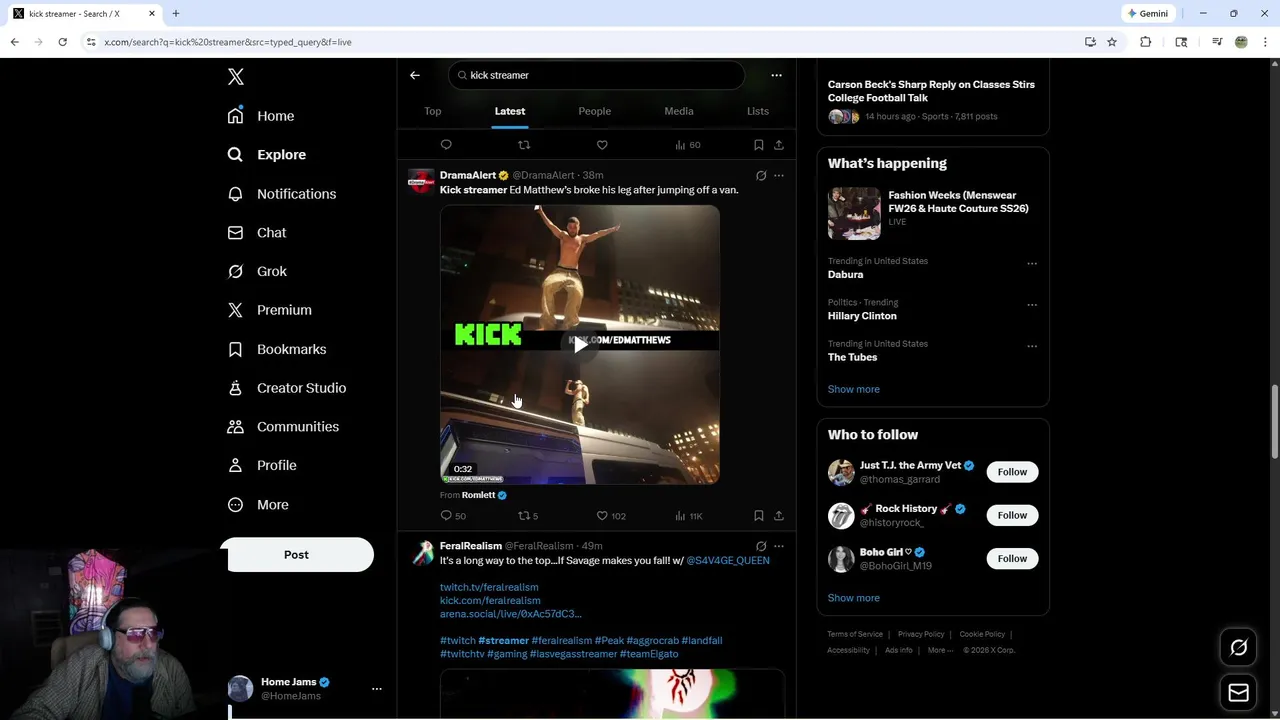Reply to DramaAlert post with 50 replies
Viewport: 1280px width, 720px height.
[453, 516]
